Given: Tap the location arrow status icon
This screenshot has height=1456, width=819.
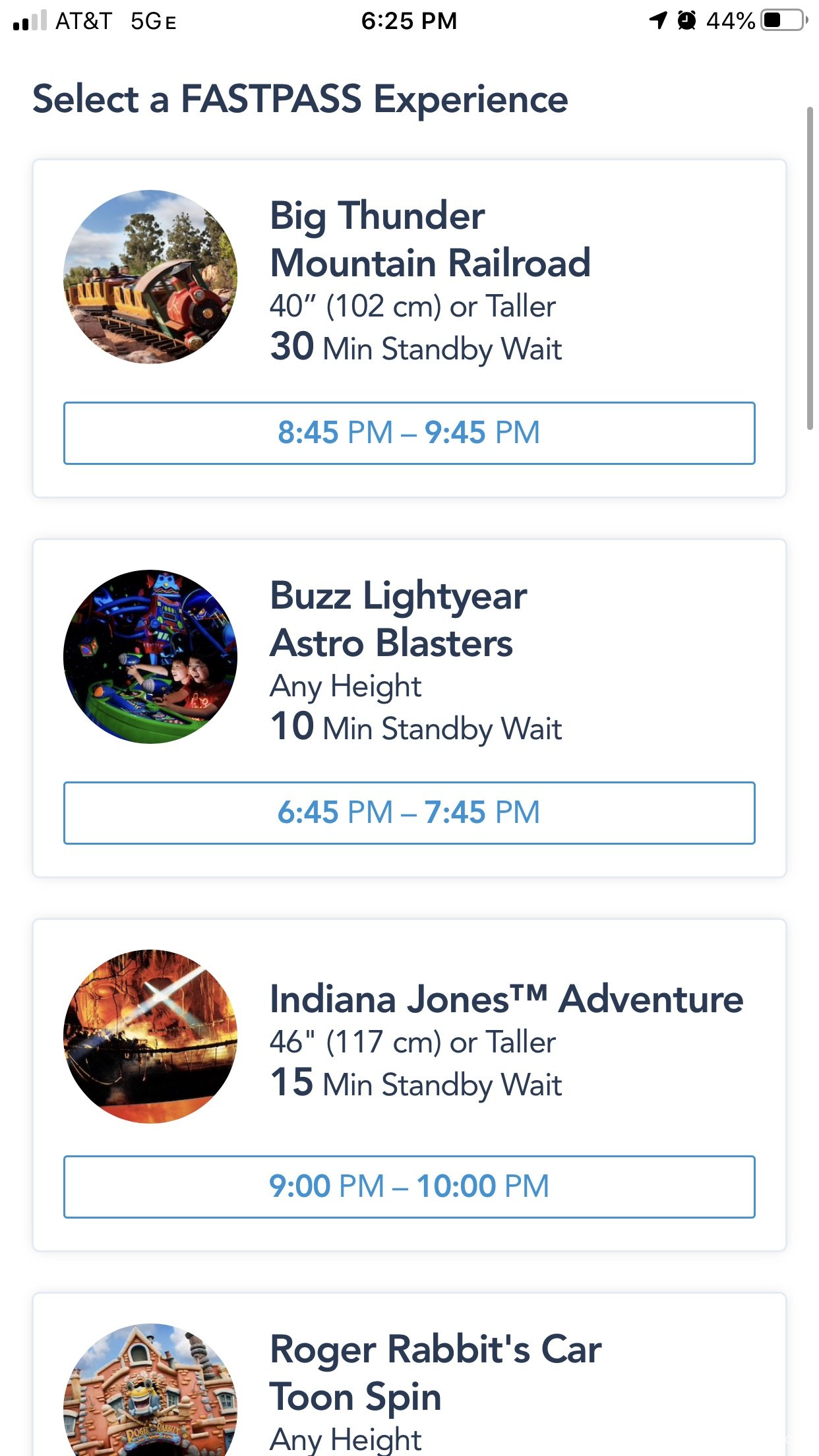Looking at the screenshot, I should pos(658,20).
